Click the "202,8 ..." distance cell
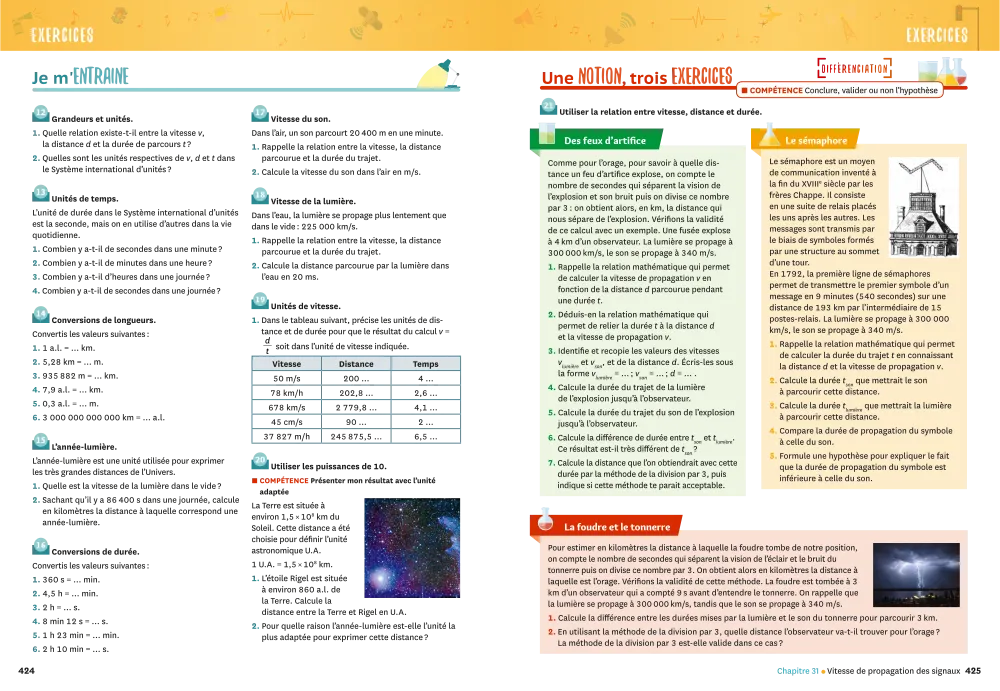The height and width of the screenshot is (691, 1000). [x=356, y=393]
